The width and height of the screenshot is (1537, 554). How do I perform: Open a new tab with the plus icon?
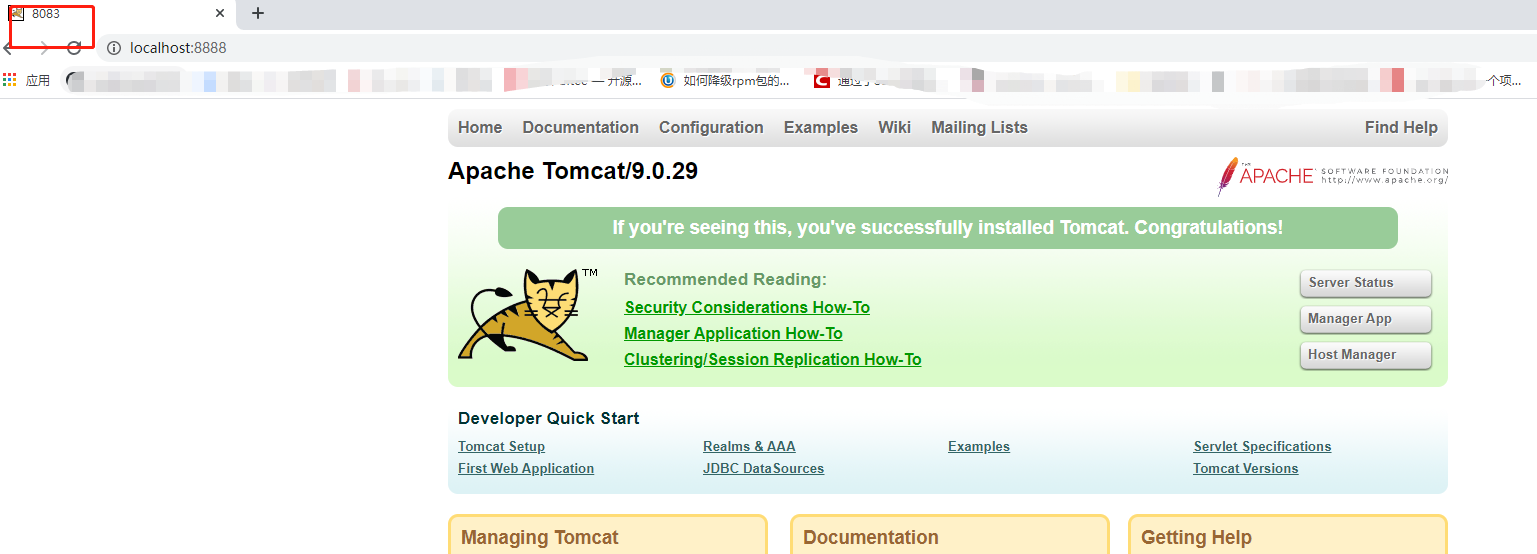coord(258,13)
